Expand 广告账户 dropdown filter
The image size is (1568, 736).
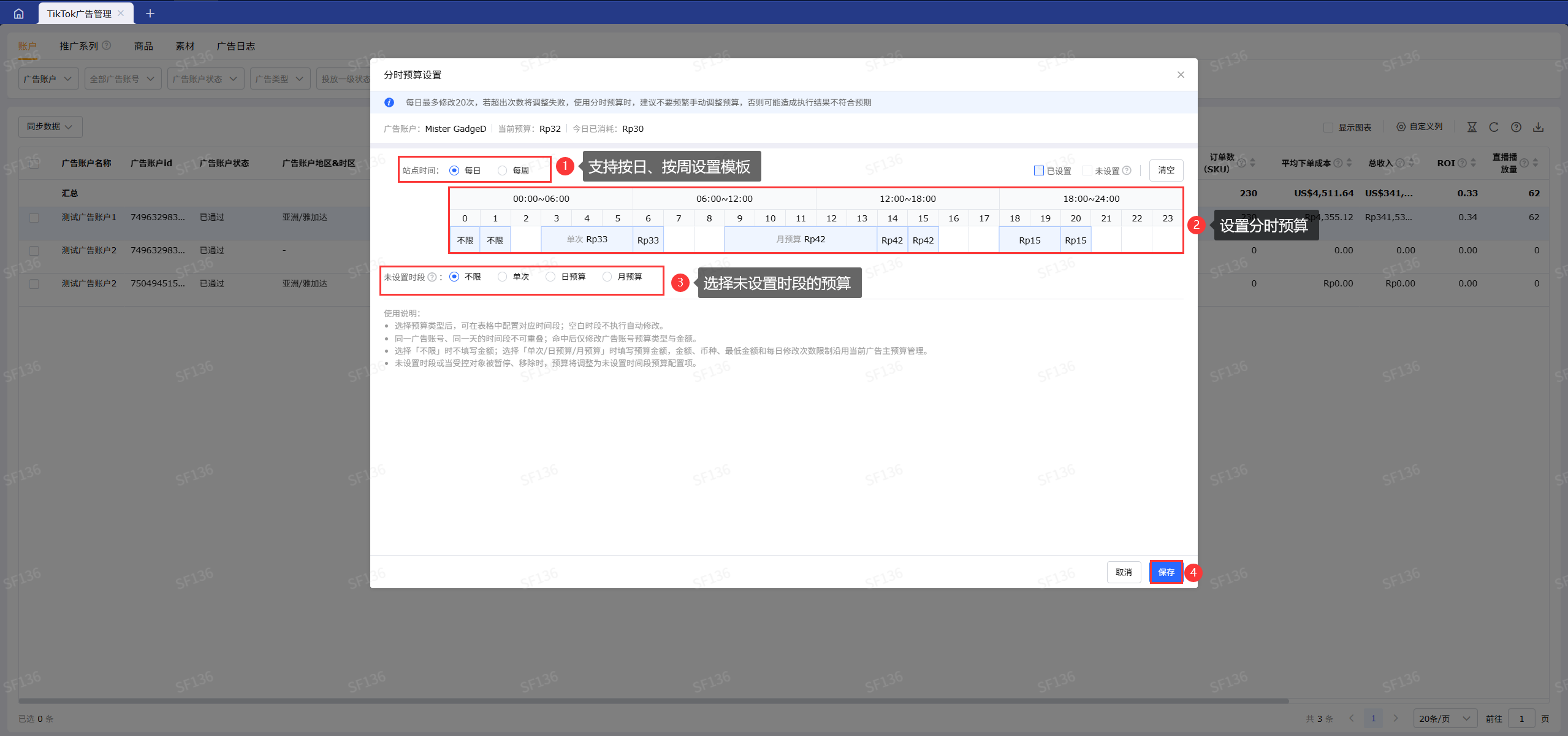pos(48,79)
